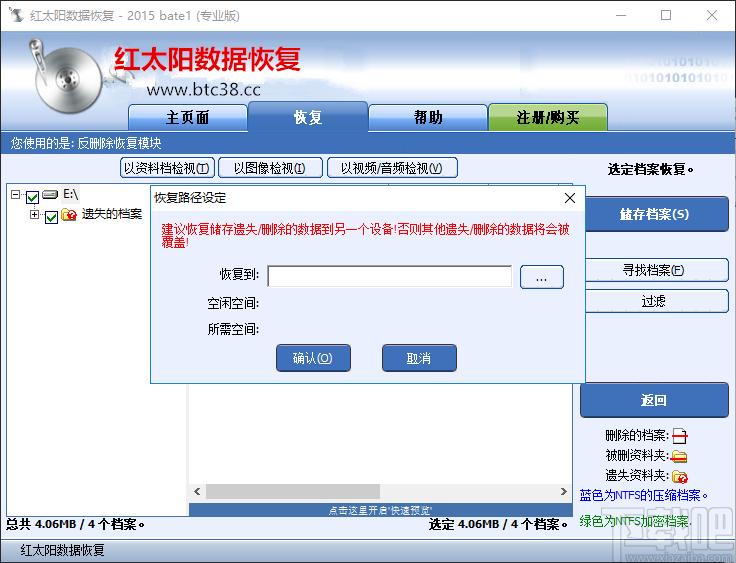736x563 pixels.
Task: Cancel the recovery path dialog with 取消
Action: pos(419,358)
